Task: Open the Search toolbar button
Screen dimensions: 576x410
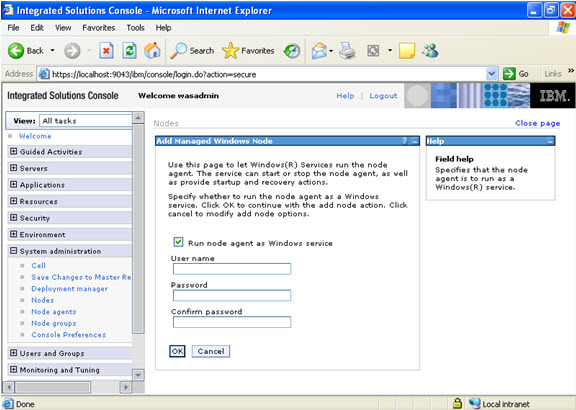Action: (192, 51)
